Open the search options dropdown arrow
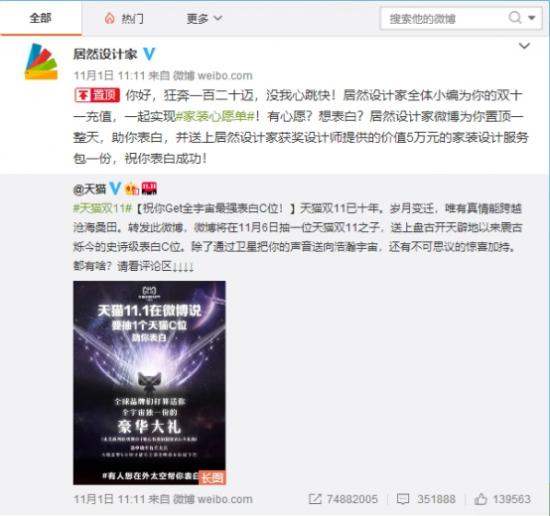The height and width of the screenshot is (516, 550). [x=532, y=17]
